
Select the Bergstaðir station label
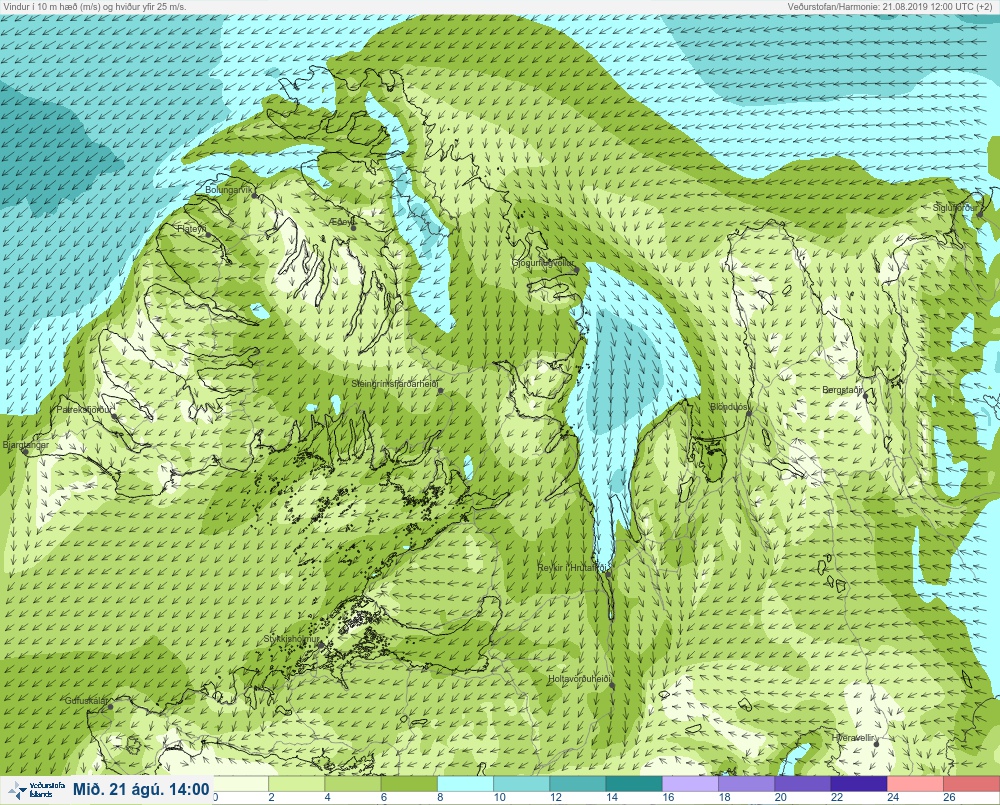842,389
